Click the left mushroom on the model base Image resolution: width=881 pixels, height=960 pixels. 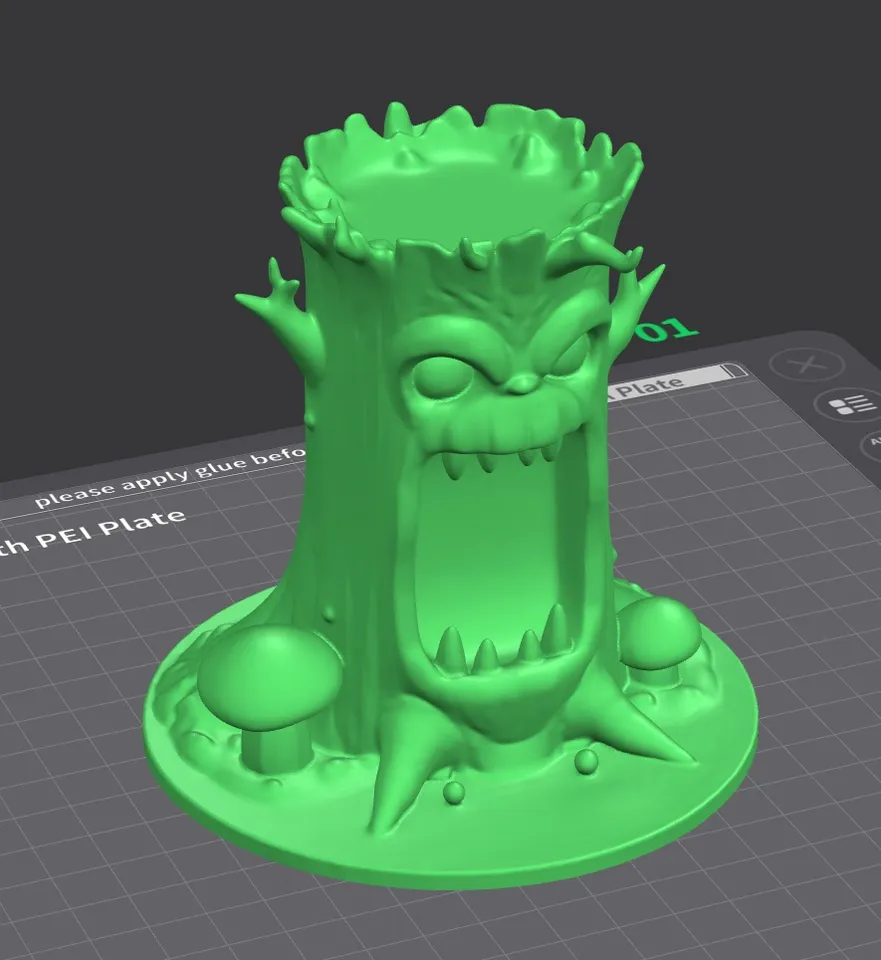(x=268, y=680)
